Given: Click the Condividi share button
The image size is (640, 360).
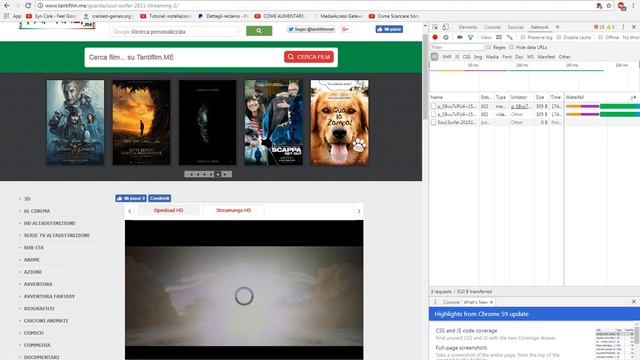Looking at the screenshot, I should coord(159,198).
